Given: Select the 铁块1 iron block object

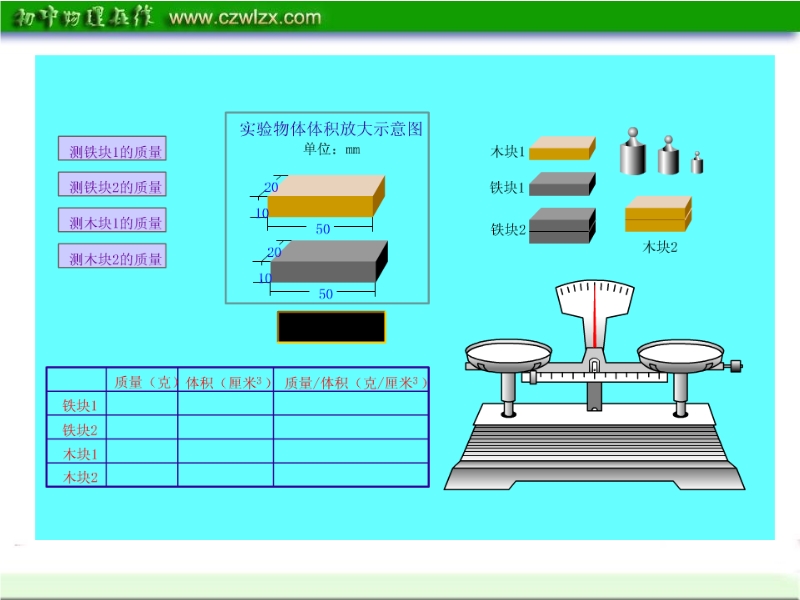Looking at the screenshot, I should (x=562, y=184).
